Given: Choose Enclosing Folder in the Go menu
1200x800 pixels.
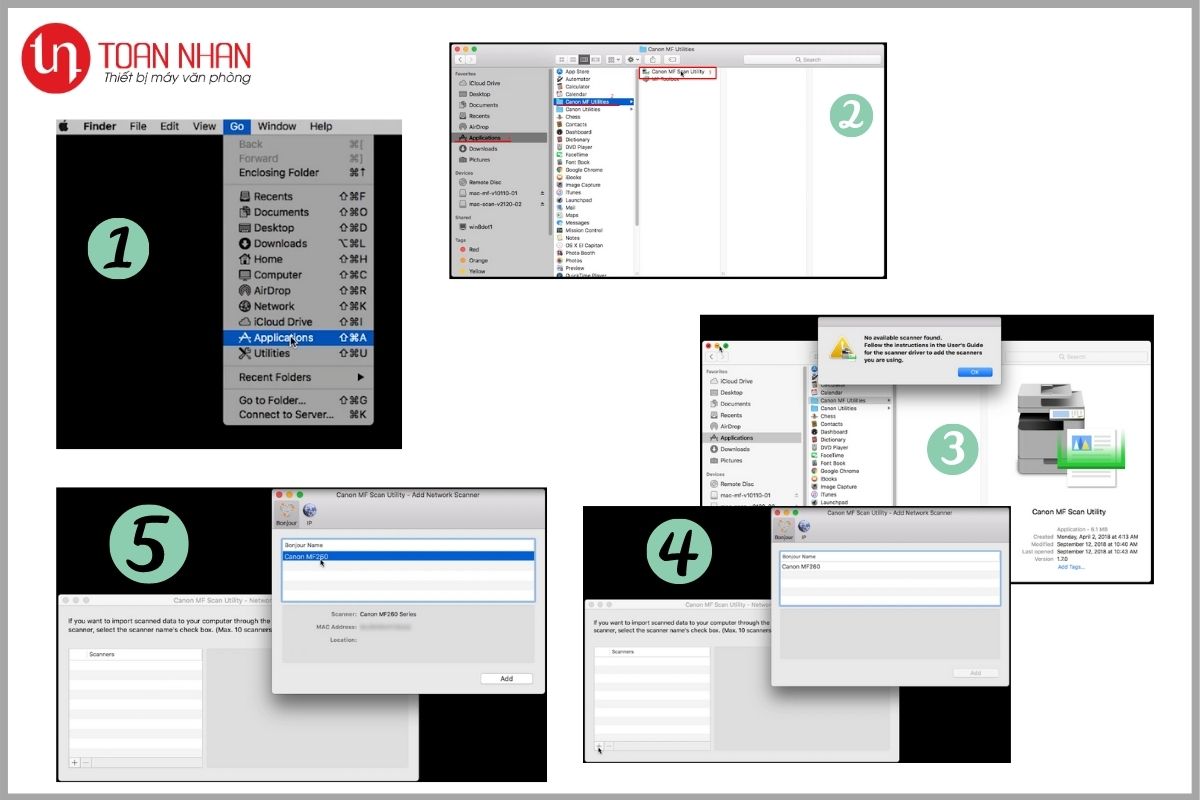Looking at the screenshot, I should (298, 172).
